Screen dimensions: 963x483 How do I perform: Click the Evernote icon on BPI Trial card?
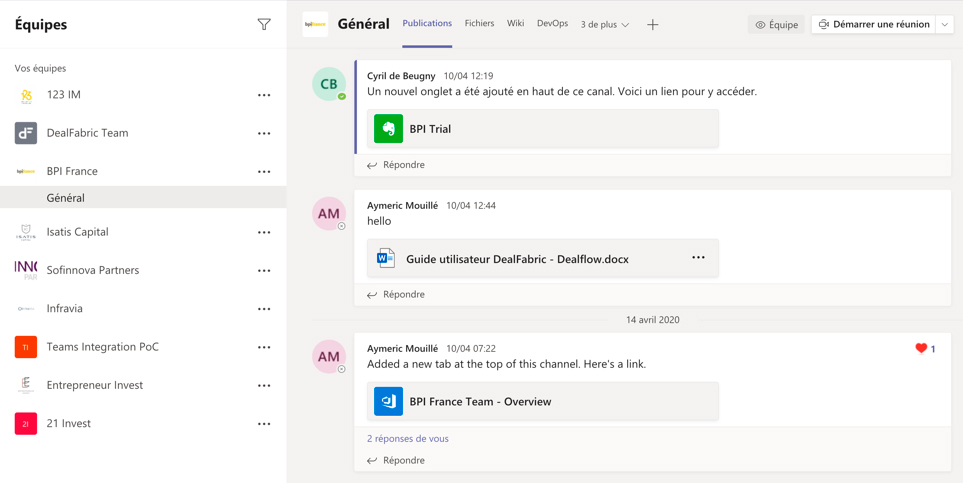(388, 128)
